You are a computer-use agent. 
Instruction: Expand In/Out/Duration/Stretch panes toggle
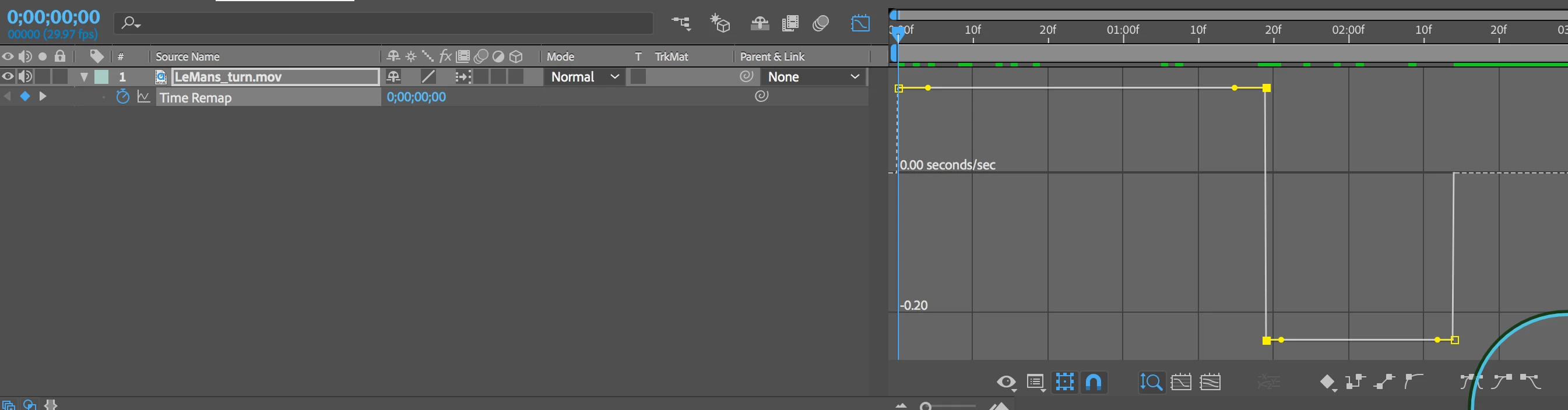coord(51,405)
